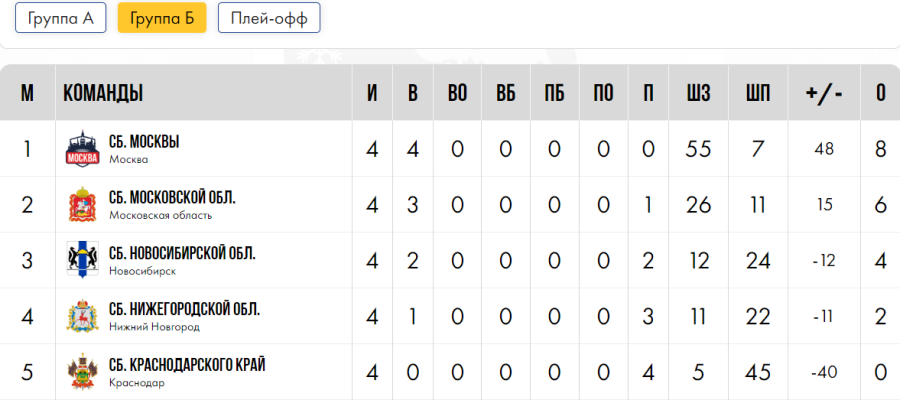Open the СБ. МОСКОВСКОЙ ОБЛ. team link
Screen dimensions: 900x400
point(172,197)
